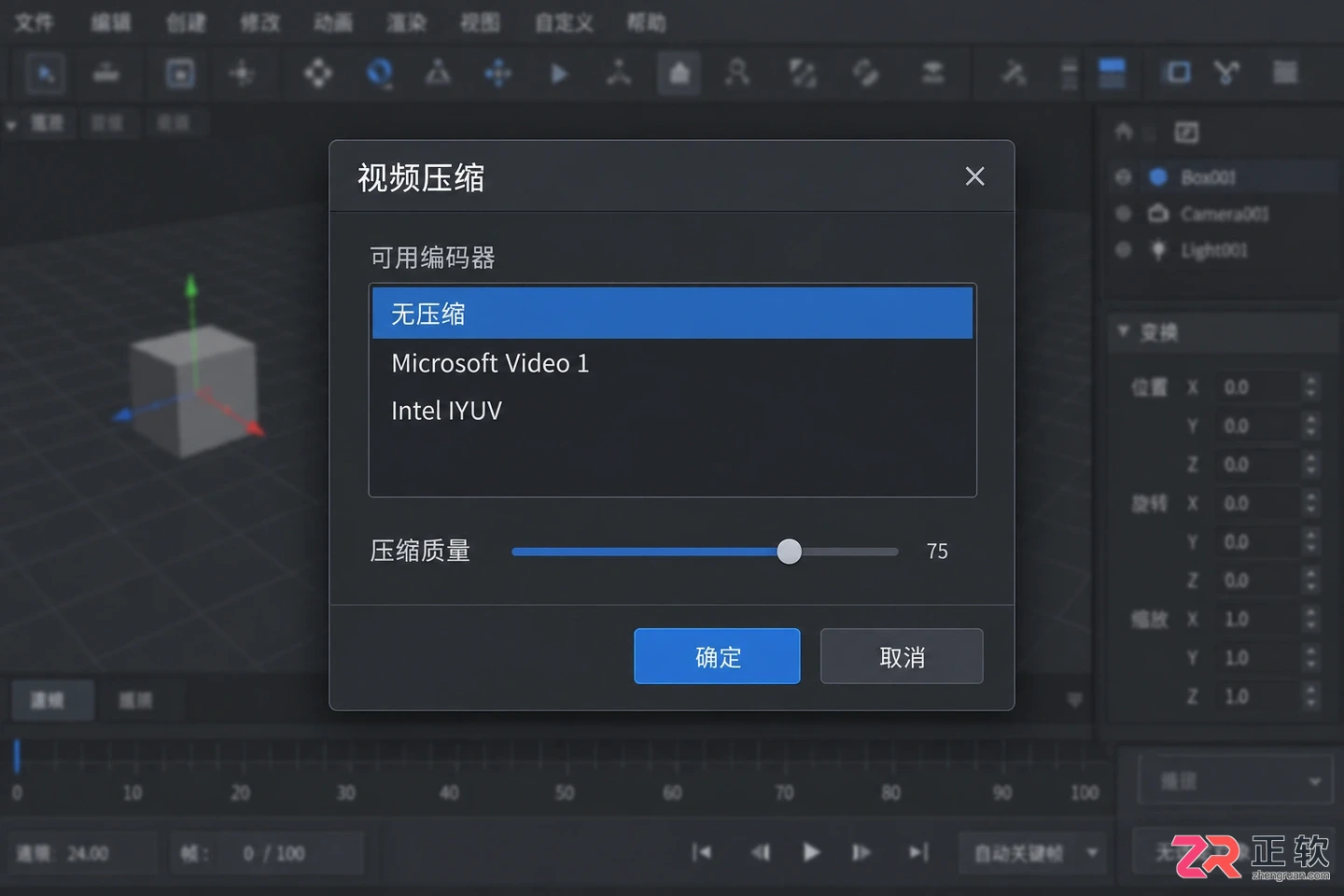Select Intel IYUV encoder
The width and height of the screenshot is (1344, 896).
point(672,411)
